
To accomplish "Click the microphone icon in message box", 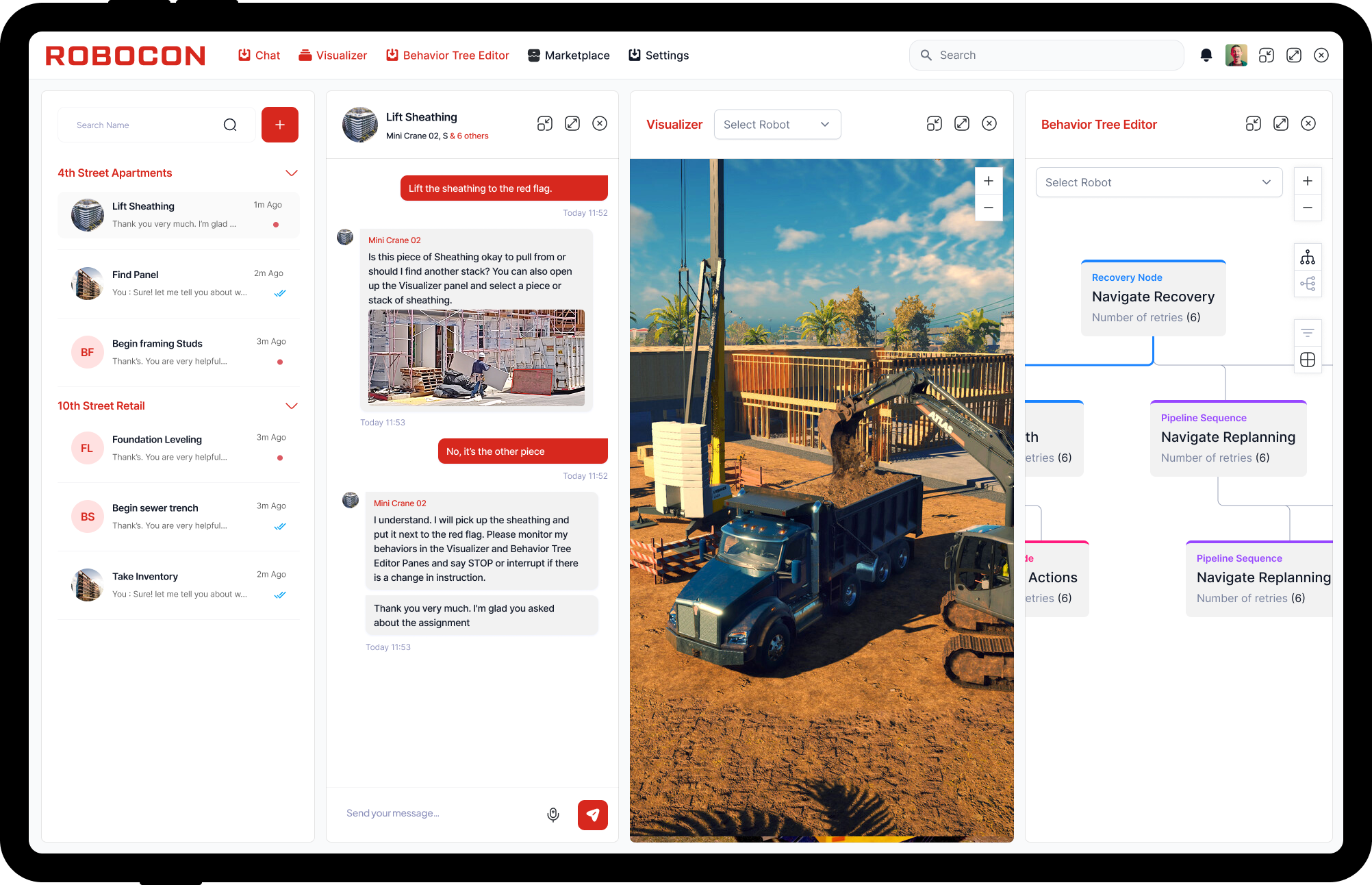I will click(x=553, y=814).
